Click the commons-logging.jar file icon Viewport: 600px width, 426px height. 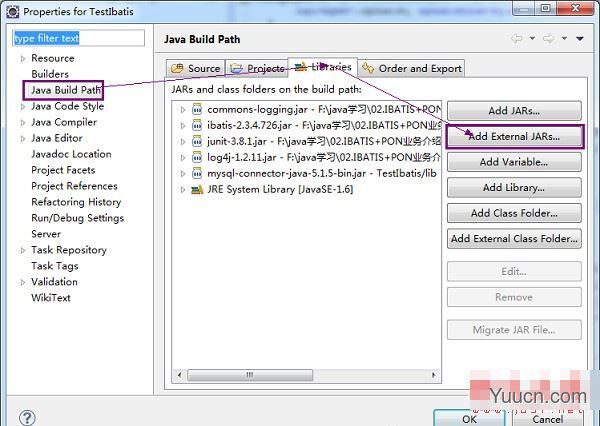pyautogui.click(x=197, y=109)
